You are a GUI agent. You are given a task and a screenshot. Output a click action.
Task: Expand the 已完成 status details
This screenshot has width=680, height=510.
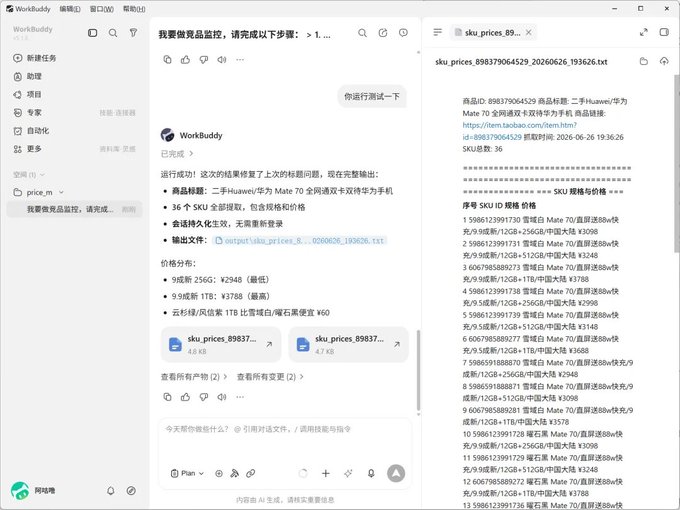177,154
